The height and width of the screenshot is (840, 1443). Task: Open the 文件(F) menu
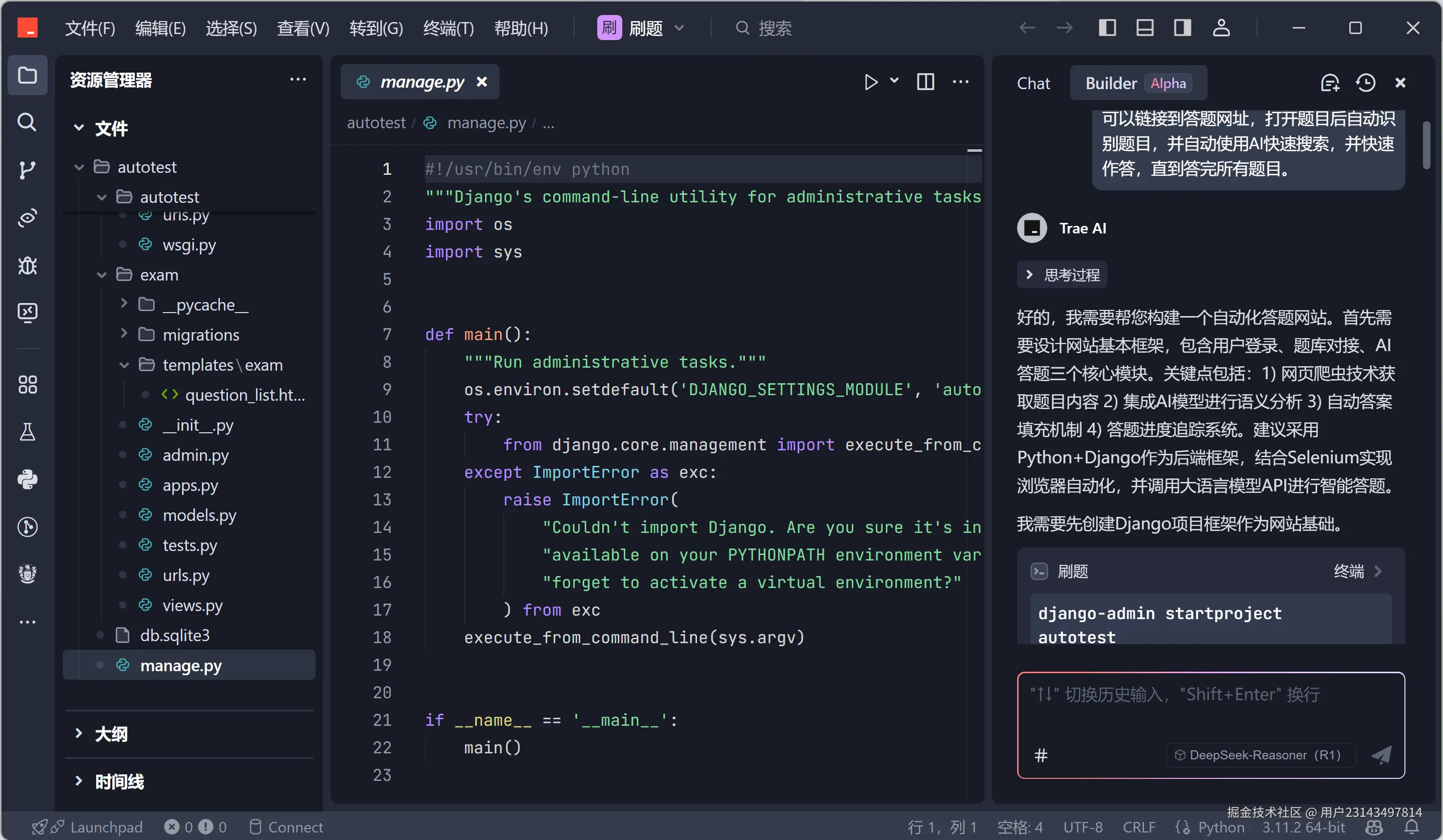(x=90, y=28)
